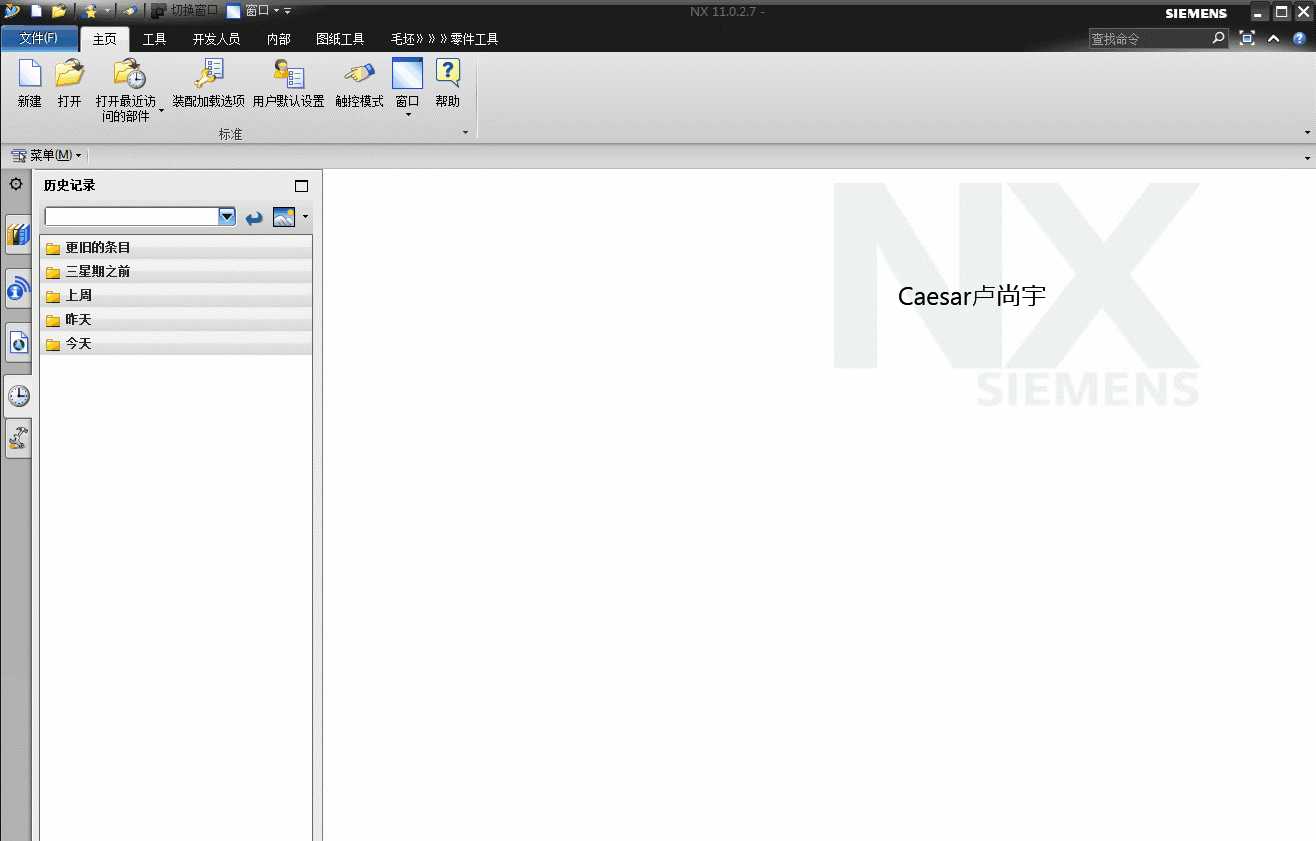Click 切换窗口 switch window in title bar
1316x841 pixels.
tap(184, 11)
